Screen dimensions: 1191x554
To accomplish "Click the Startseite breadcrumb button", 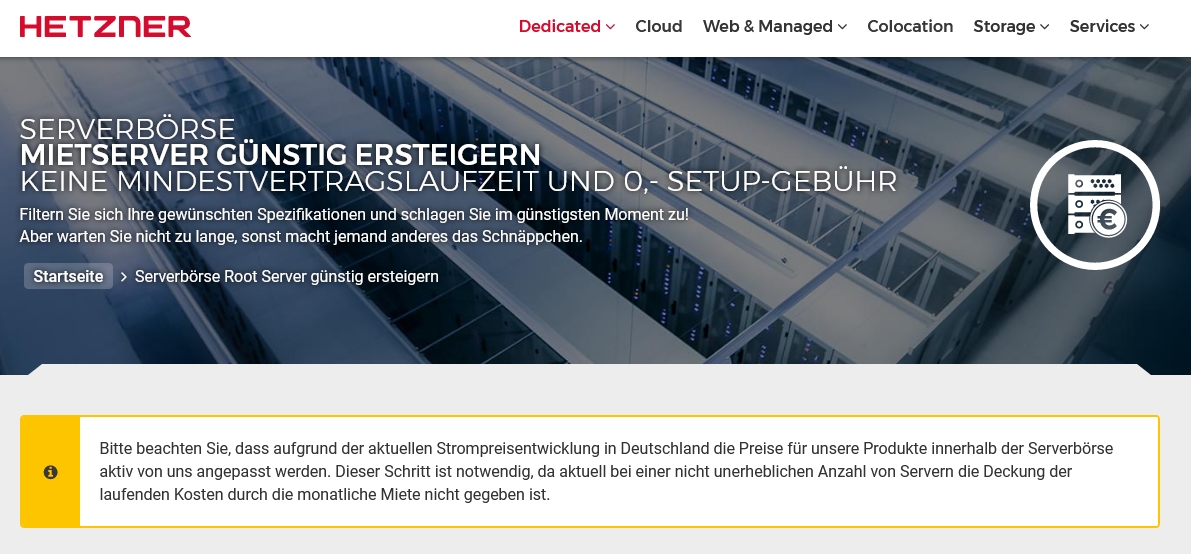I will [68, 277].
